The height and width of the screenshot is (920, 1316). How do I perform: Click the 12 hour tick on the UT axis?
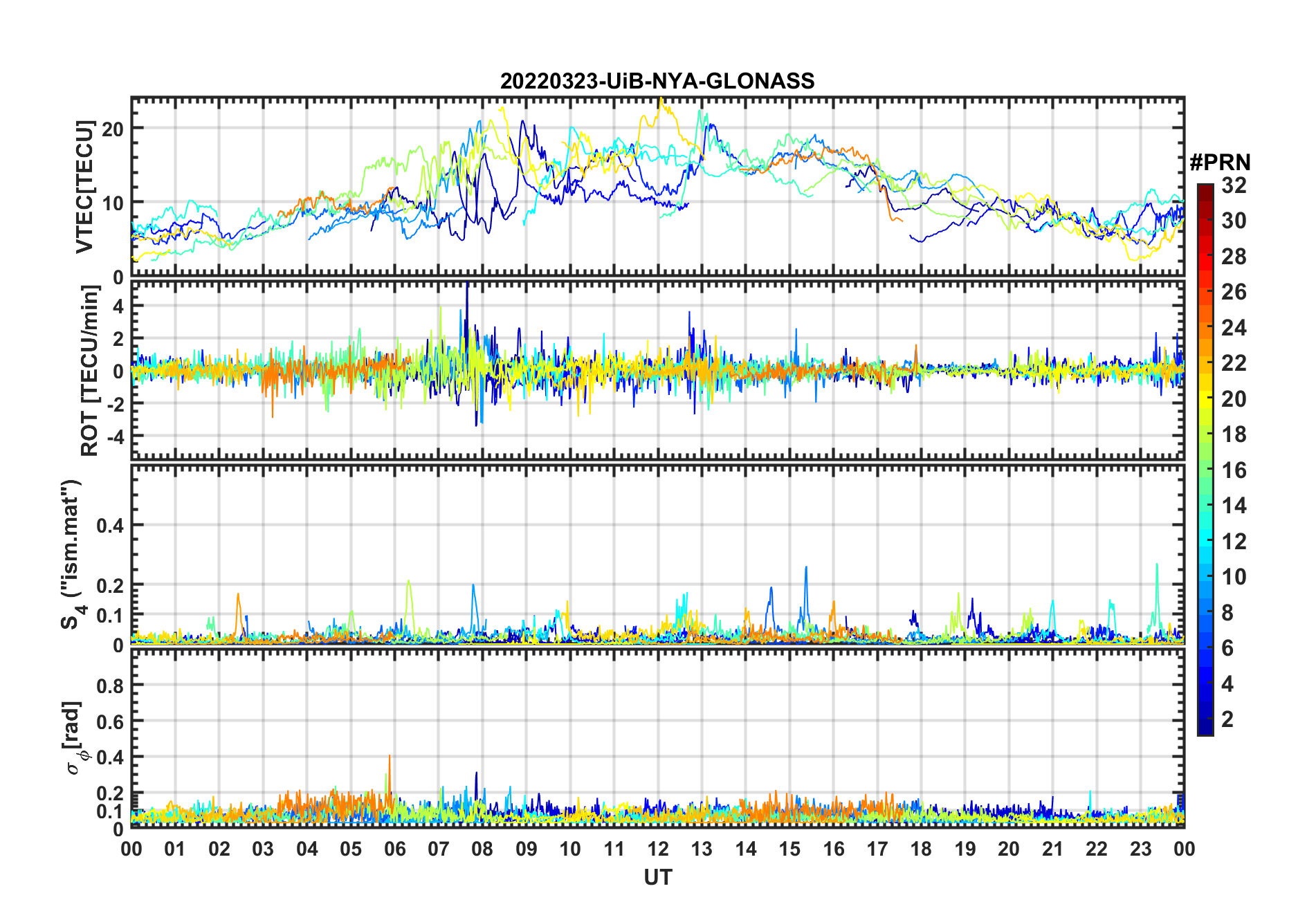point(657,849)
